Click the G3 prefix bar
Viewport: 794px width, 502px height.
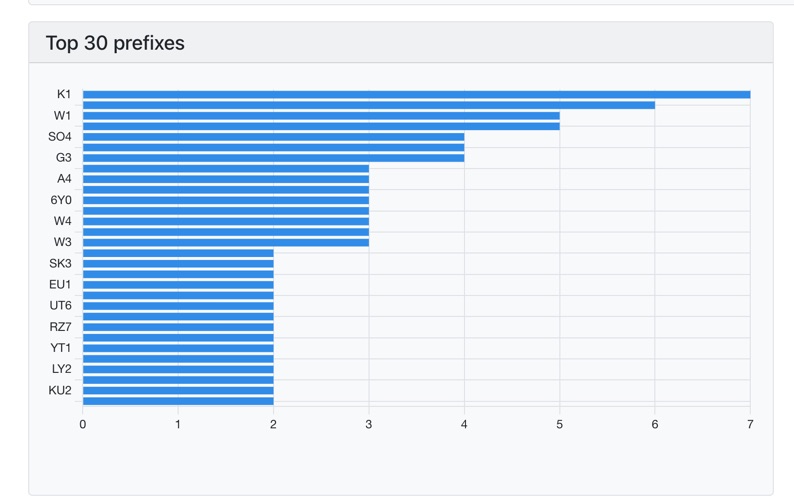273,158
